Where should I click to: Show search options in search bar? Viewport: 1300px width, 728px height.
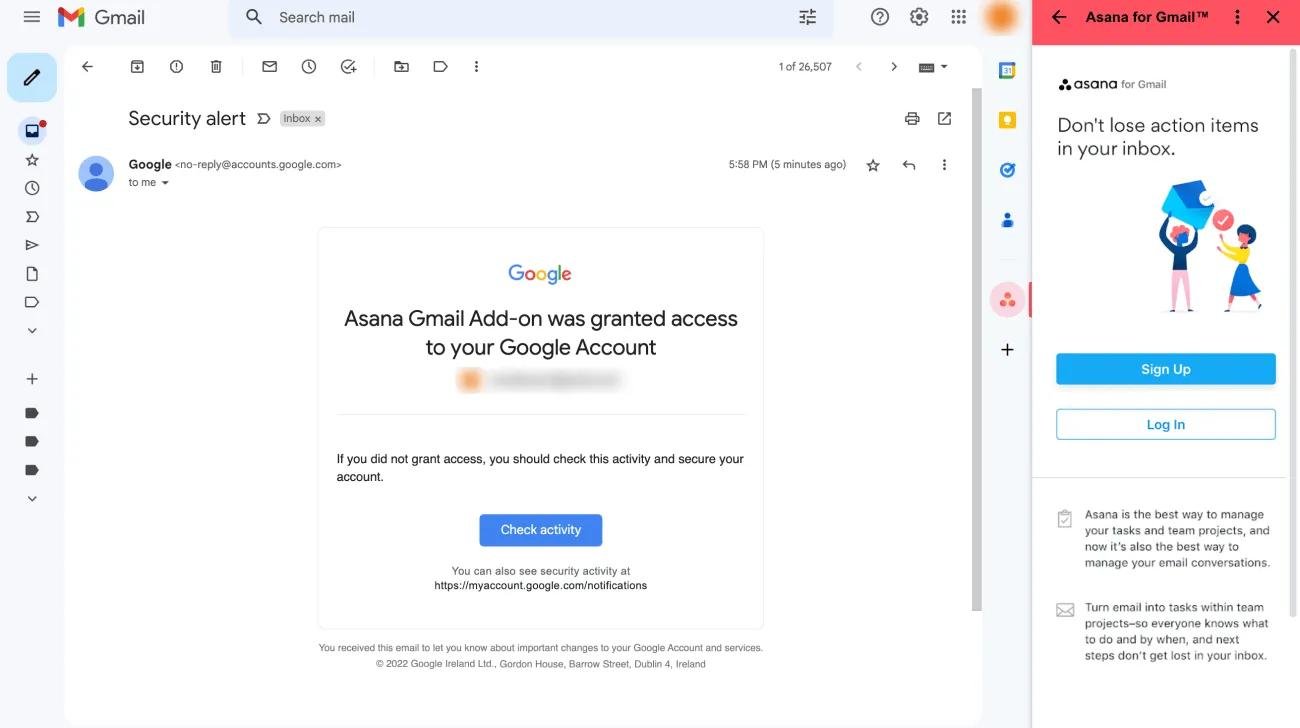807,17
